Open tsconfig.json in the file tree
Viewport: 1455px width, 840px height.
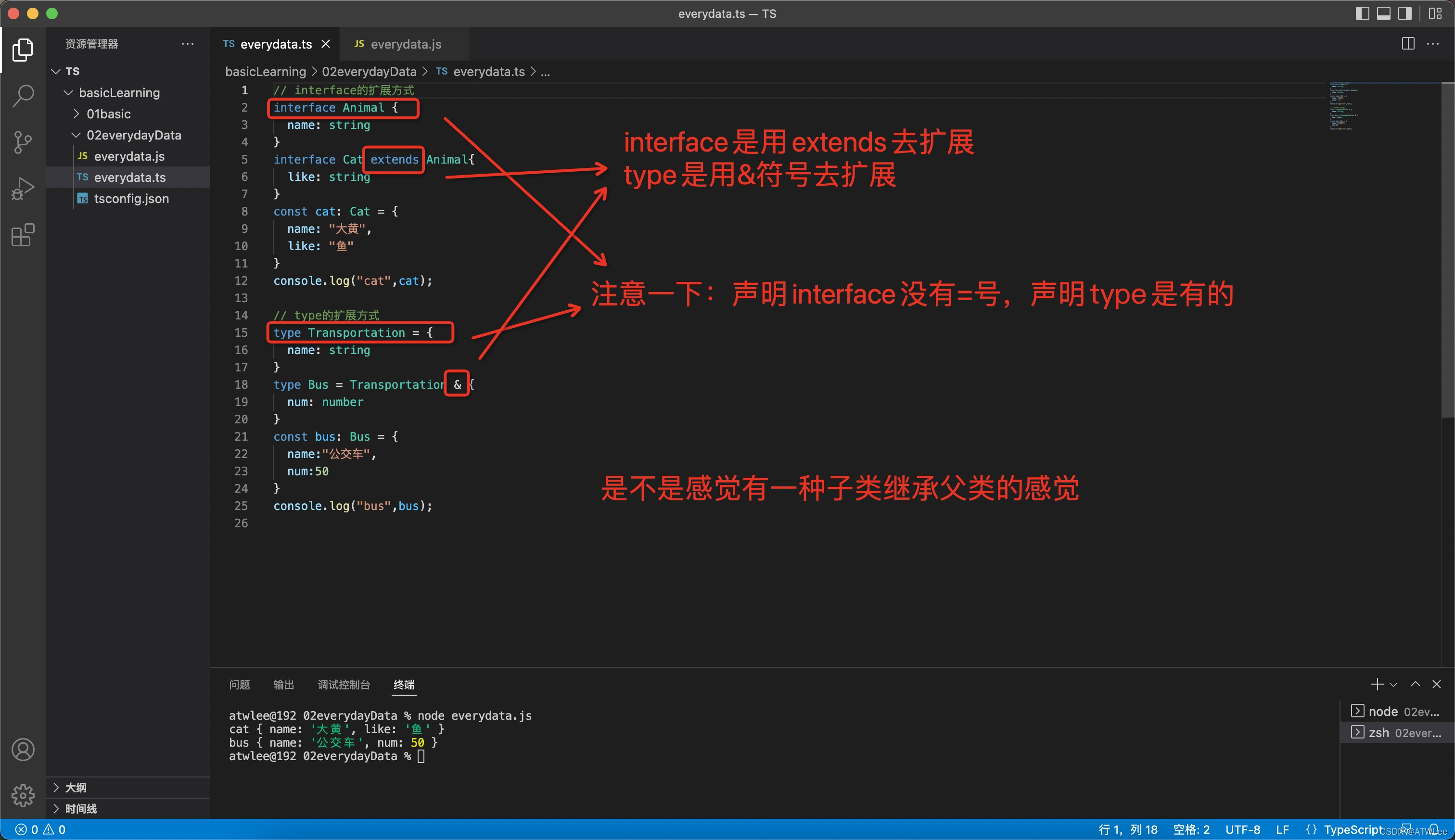tap(128, 199)
